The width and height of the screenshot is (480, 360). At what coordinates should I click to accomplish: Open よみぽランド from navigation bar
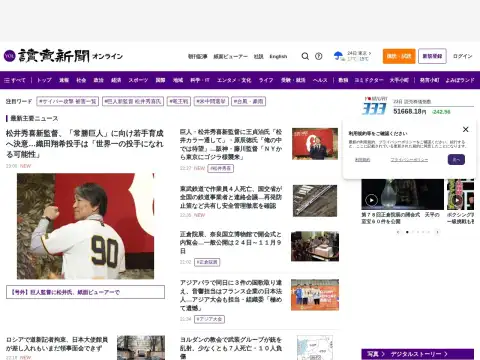click(x=460, y=80)
